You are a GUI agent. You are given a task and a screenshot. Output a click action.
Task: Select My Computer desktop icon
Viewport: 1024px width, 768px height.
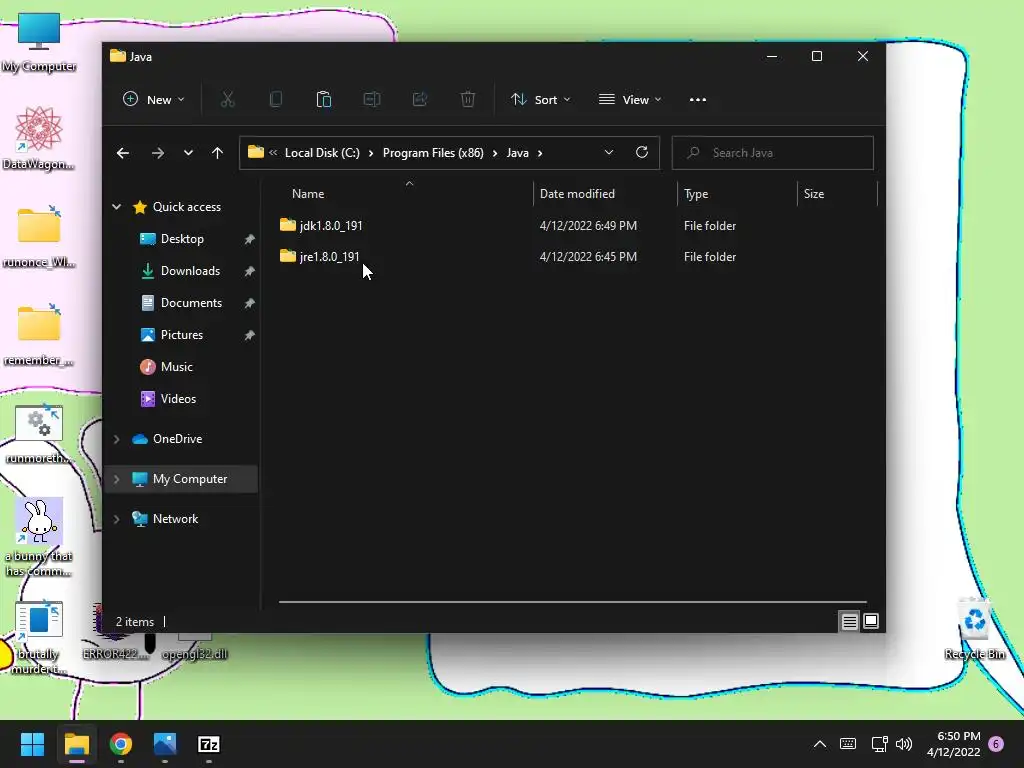(39, 42)
